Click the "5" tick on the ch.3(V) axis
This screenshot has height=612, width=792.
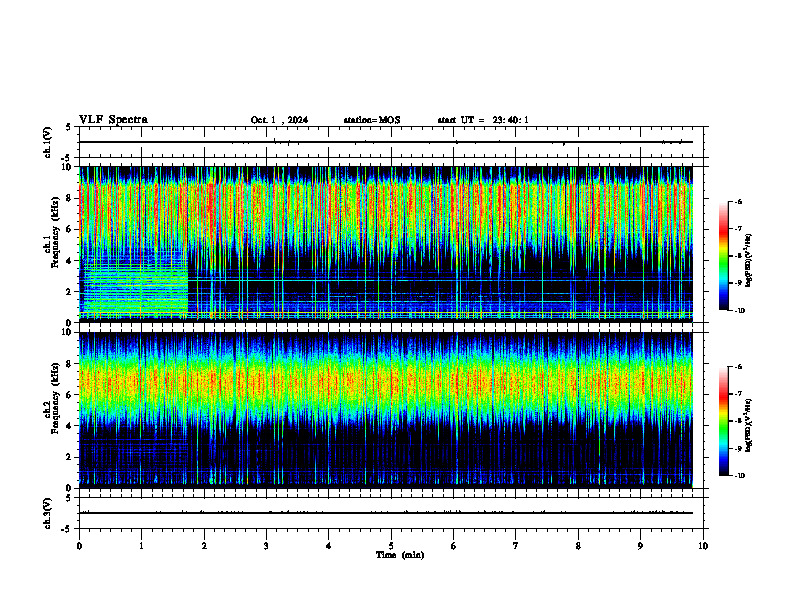coord(68,497)
